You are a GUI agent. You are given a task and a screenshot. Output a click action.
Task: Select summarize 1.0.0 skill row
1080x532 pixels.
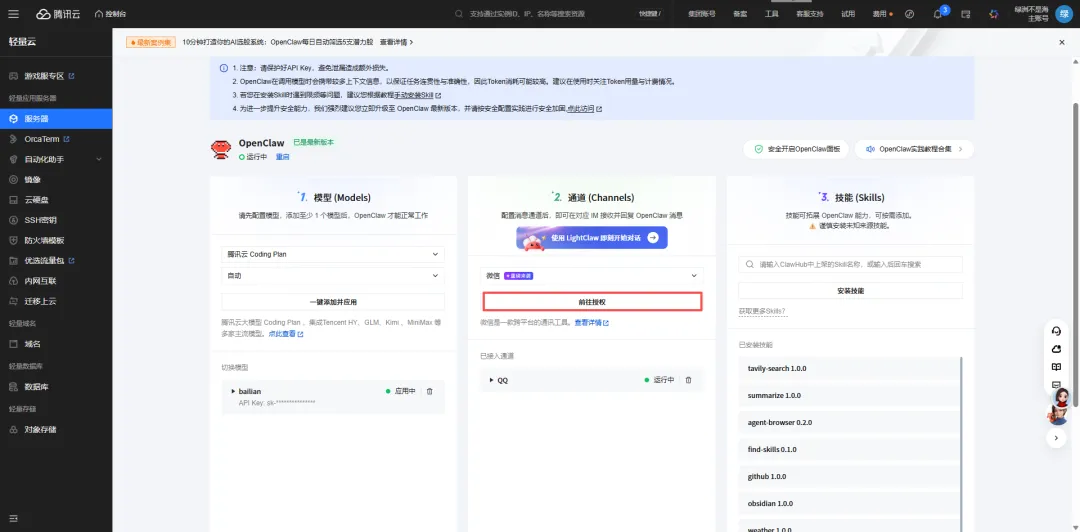click(849, 396)
